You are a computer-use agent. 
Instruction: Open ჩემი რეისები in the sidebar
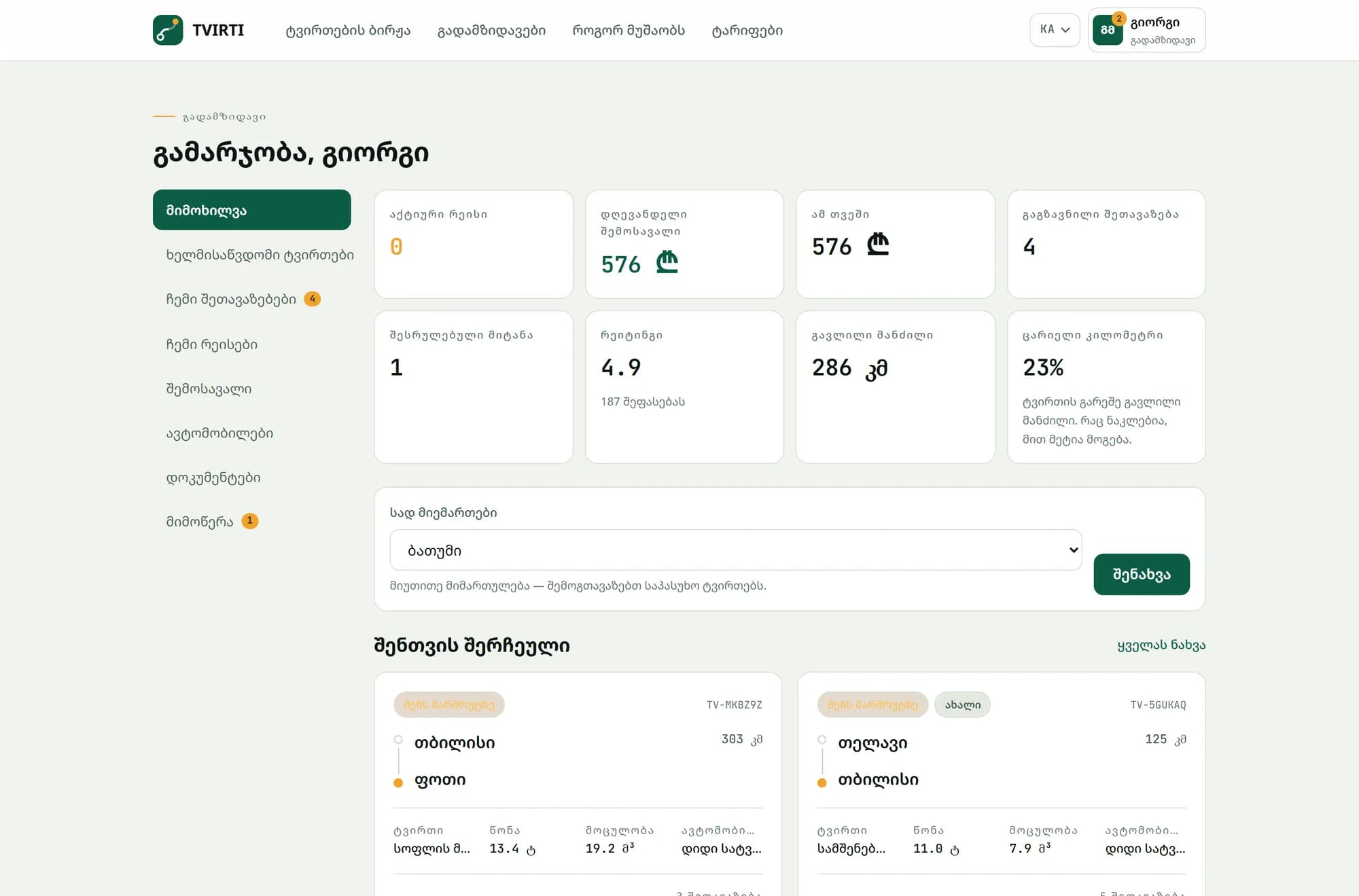(x=211, y=344)
